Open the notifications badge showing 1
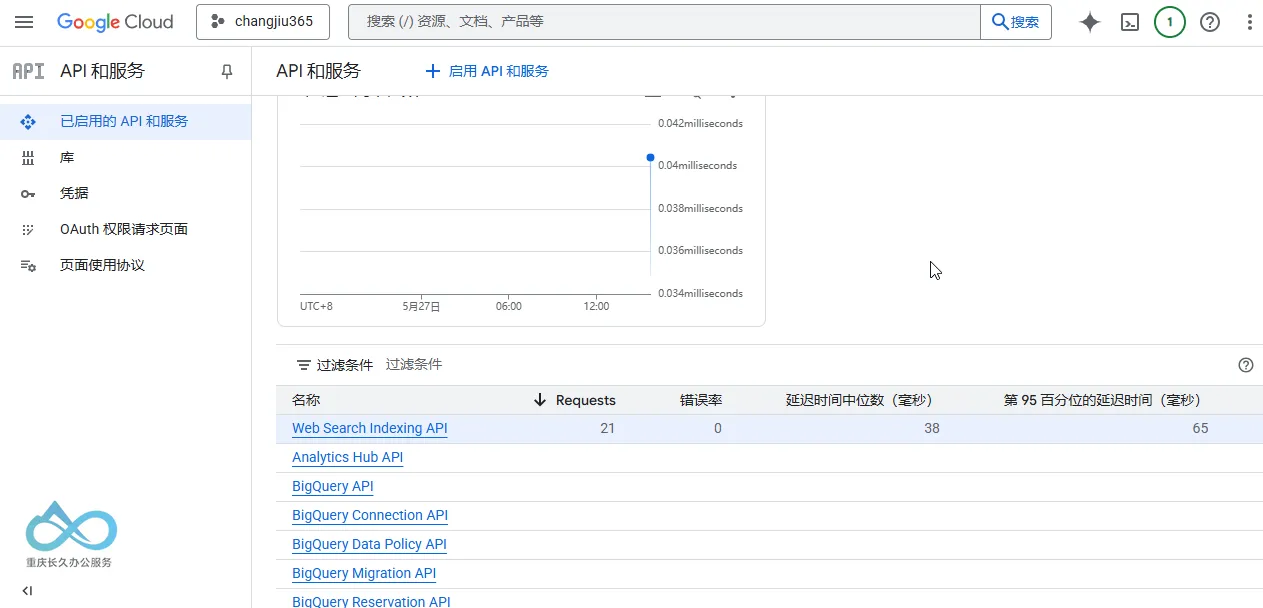The image size is (1263, 608). point(1170,22)
